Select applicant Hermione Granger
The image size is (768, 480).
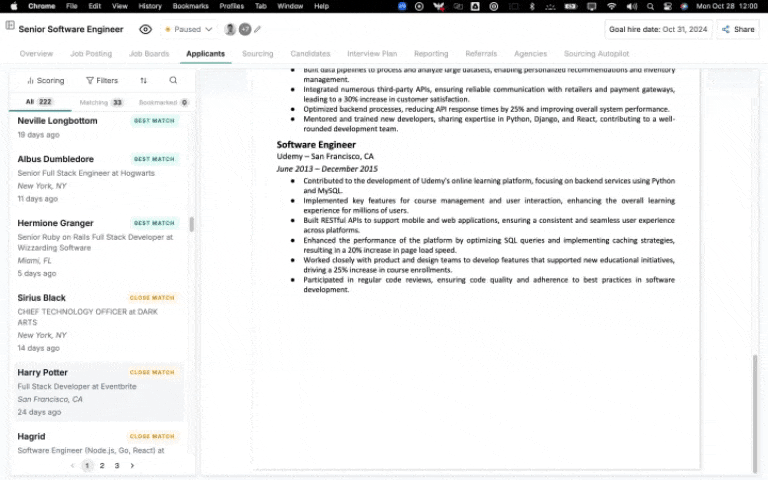pyautogui.click(x=56, y=223)
